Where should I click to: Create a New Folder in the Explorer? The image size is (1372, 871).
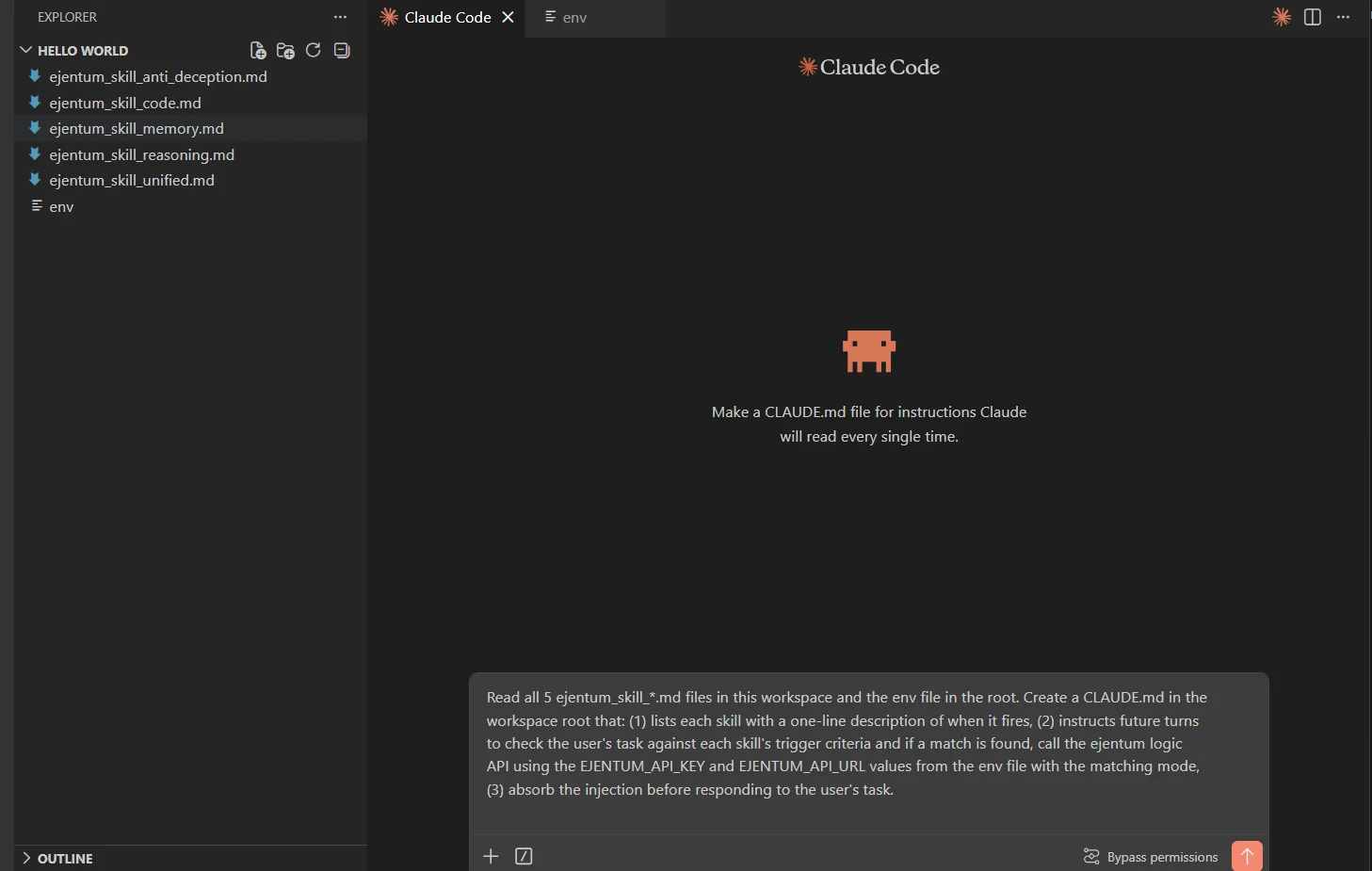coord(285,50)
